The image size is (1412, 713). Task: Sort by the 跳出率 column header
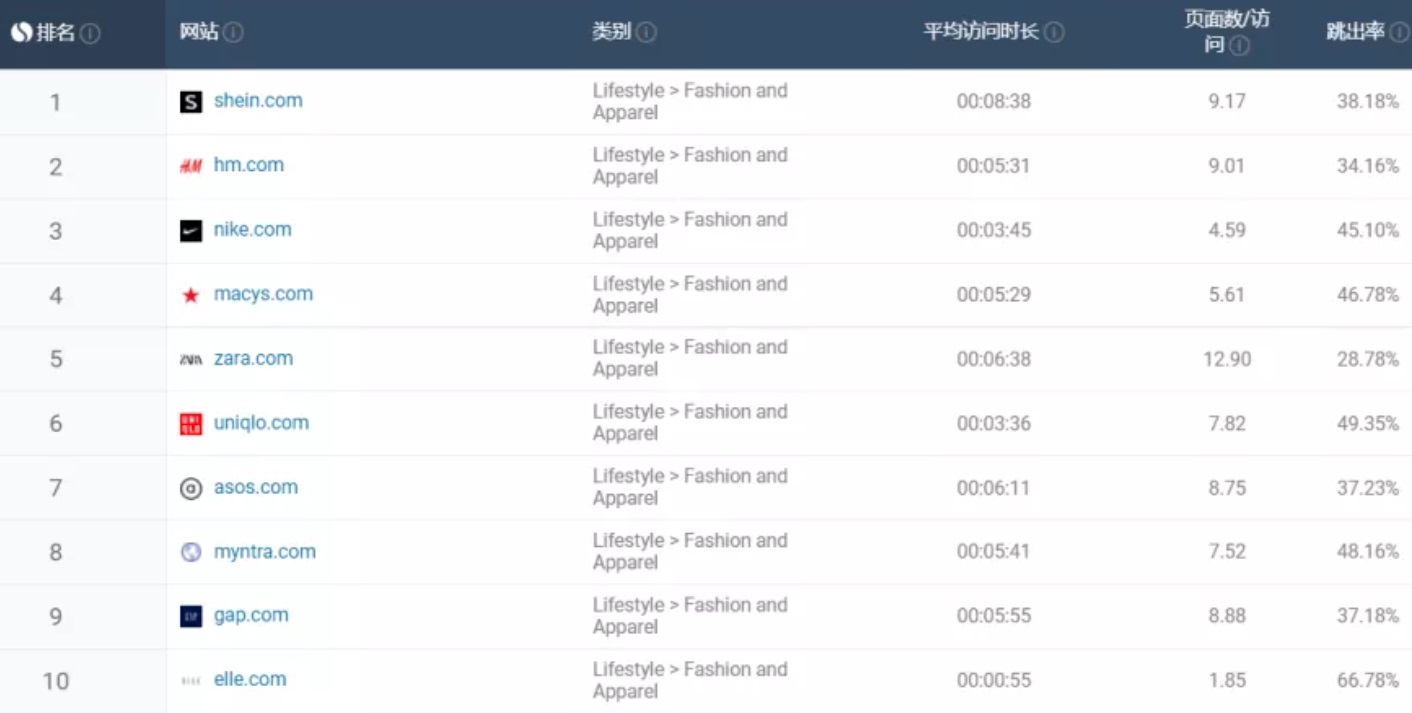point(1355,32)
